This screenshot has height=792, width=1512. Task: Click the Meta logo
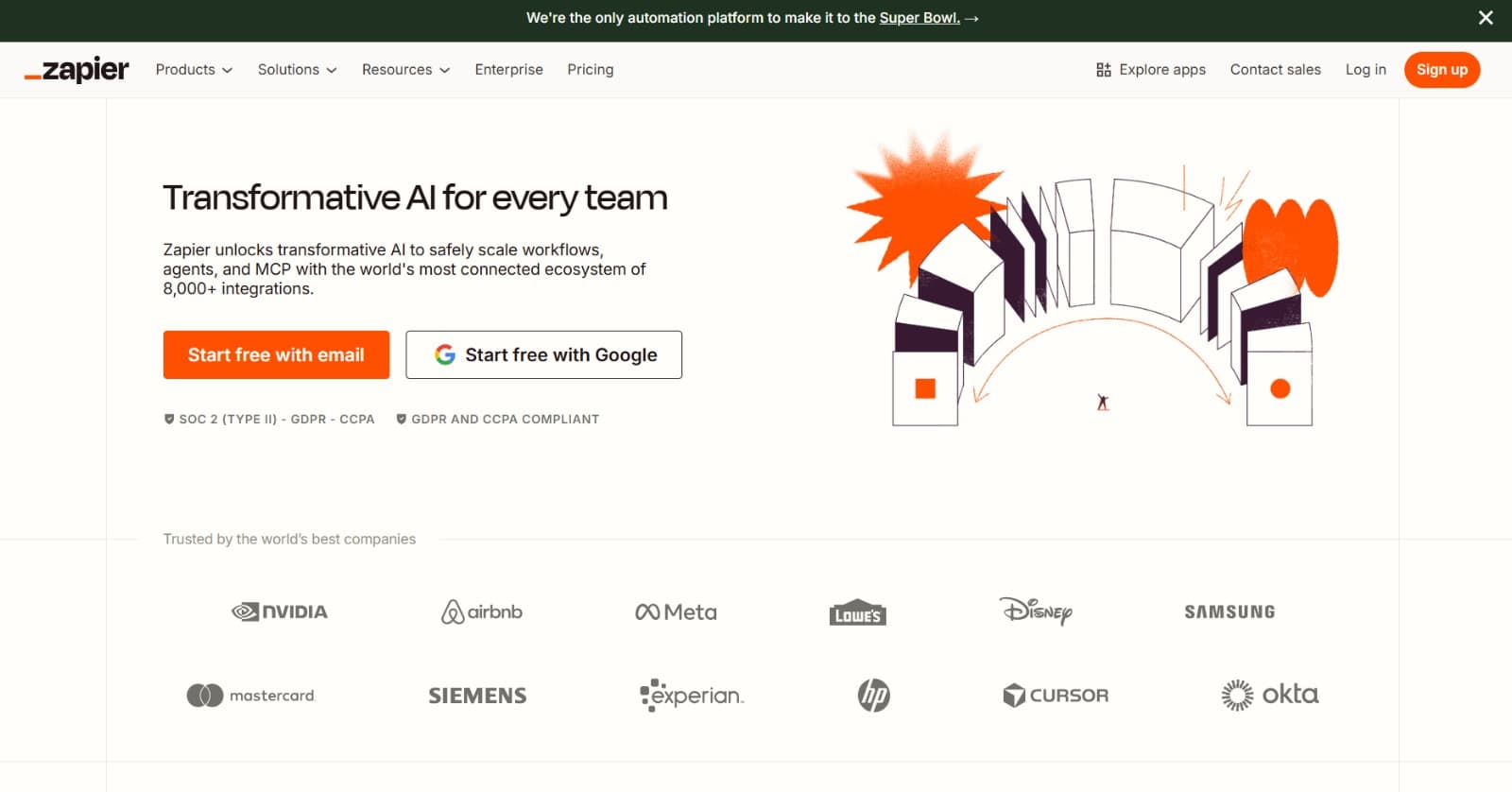click(x=676, y=612)
